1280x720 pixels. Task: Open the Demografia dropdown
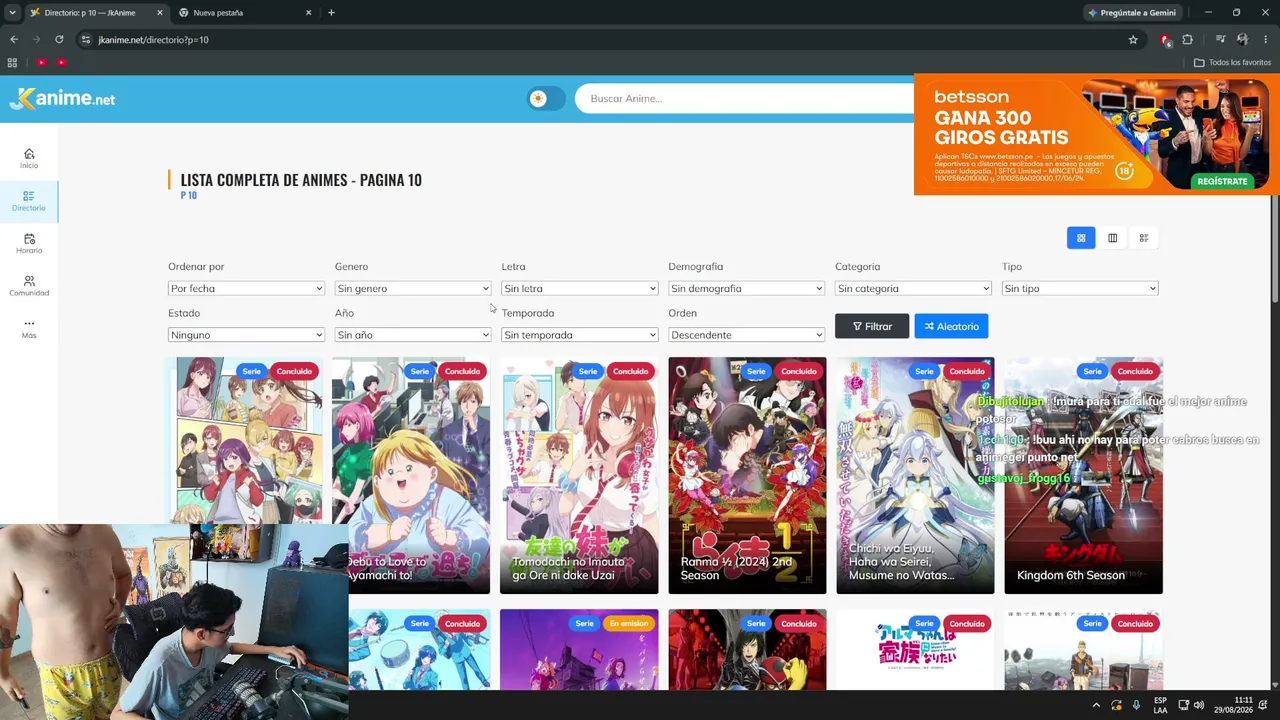click(x=747, y=288)
